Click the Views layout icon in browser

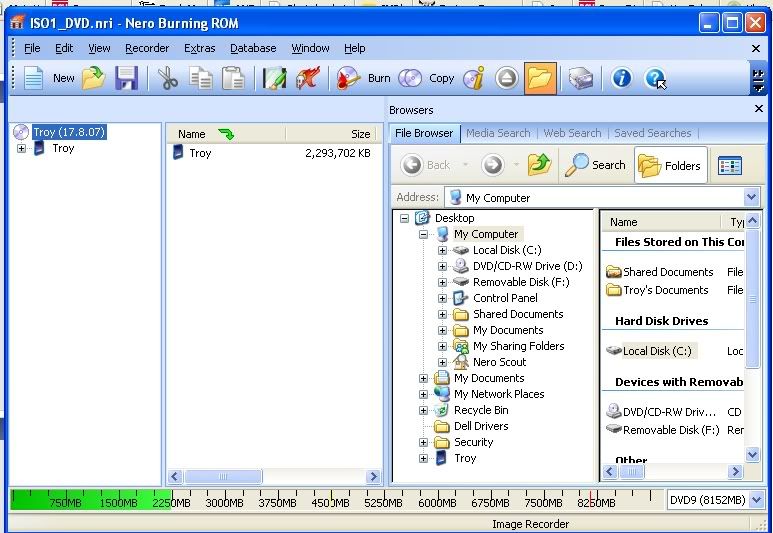[730, 166]
